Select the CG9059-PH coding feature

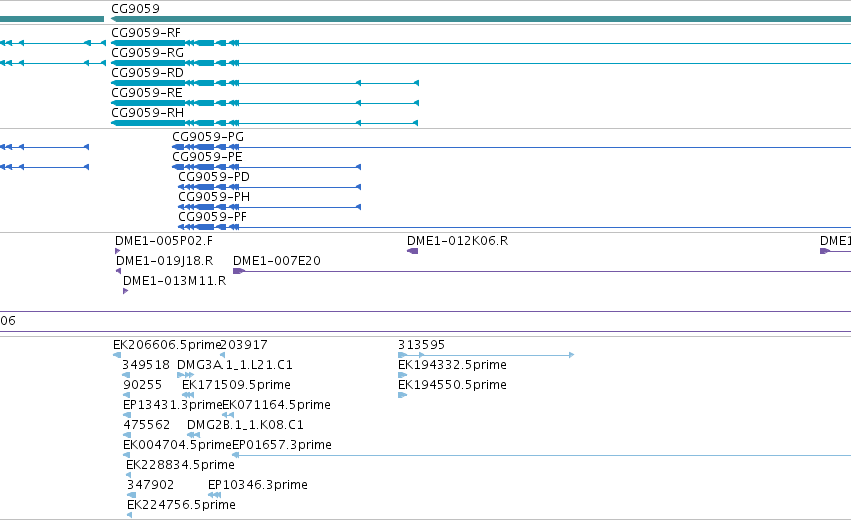(x=269, y=207)
